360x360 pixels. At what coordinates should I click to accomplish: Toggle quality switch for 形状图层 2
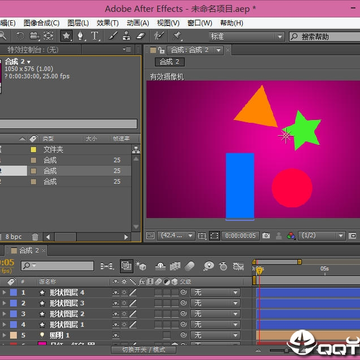coord(133,314)
